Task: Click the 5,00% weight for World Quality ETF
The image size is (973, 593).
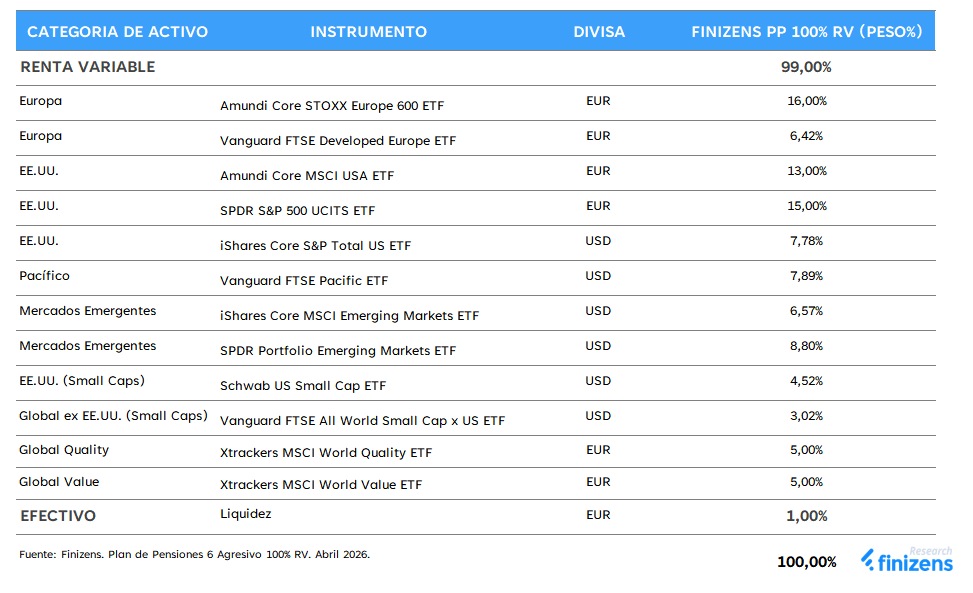Action: click(806, 450)
